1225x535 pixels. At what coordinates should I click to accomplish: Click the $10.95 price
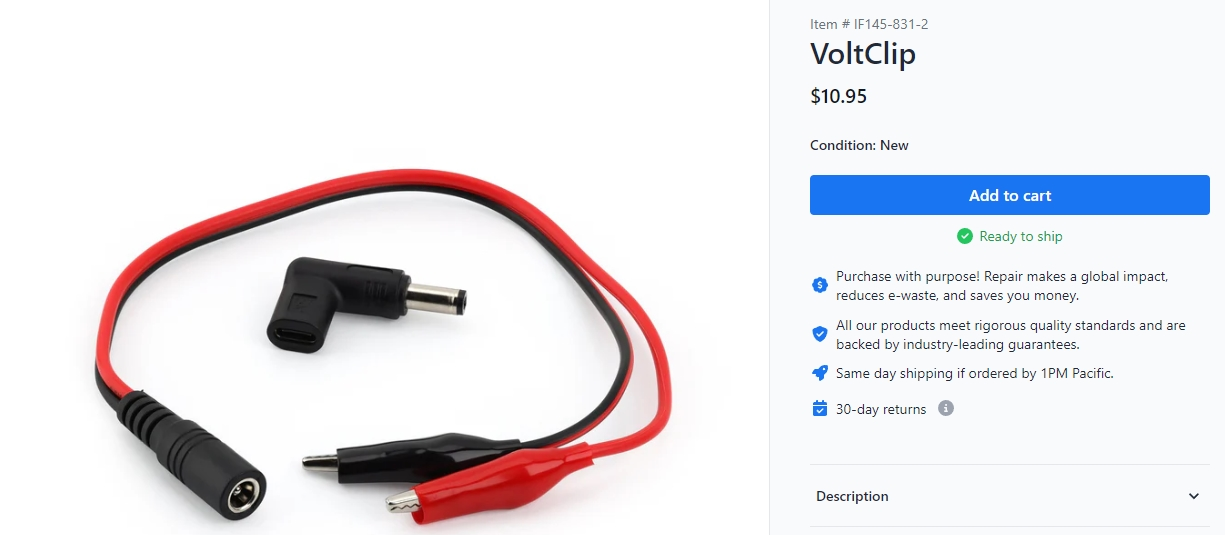click(838, 97)
